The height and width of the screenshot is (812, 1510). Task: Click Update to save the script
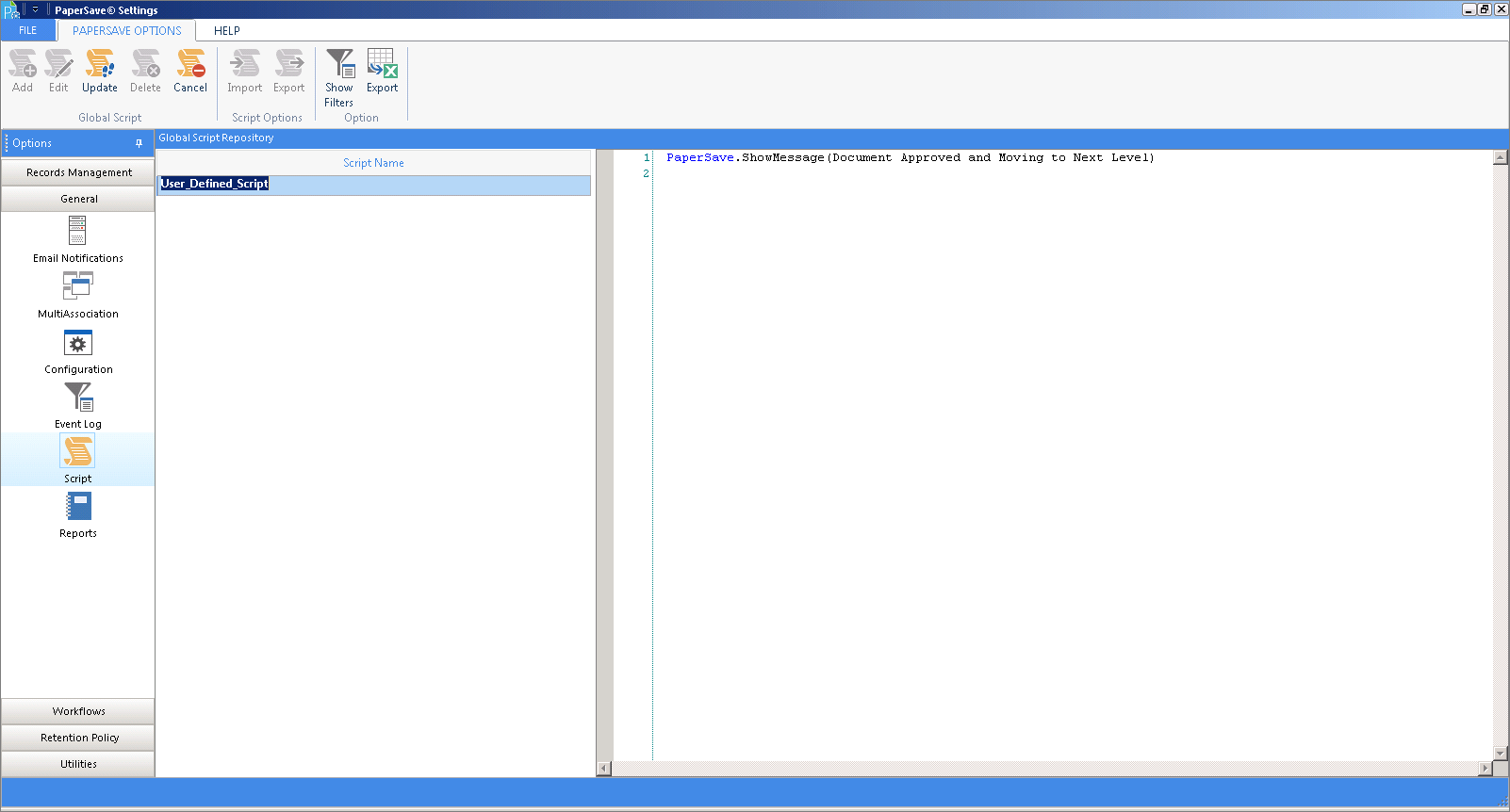[x=100, y=72]
